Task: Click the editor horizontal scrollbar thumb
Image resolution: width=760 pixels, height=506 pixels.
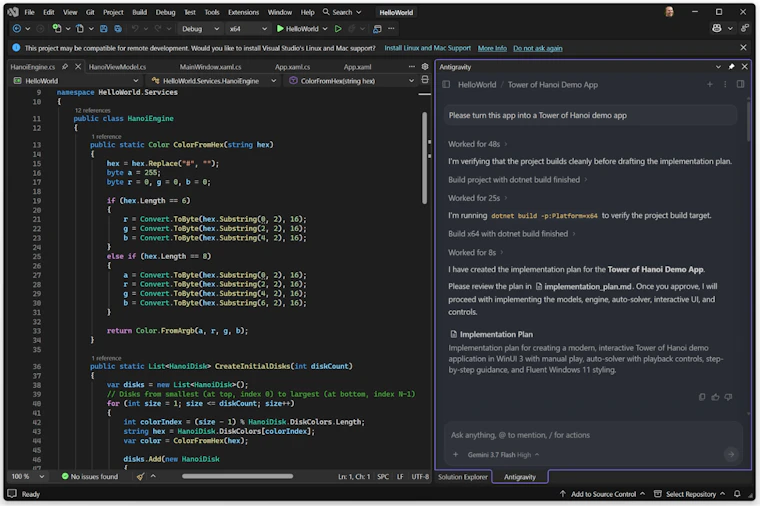Action: tap(238, 476)
